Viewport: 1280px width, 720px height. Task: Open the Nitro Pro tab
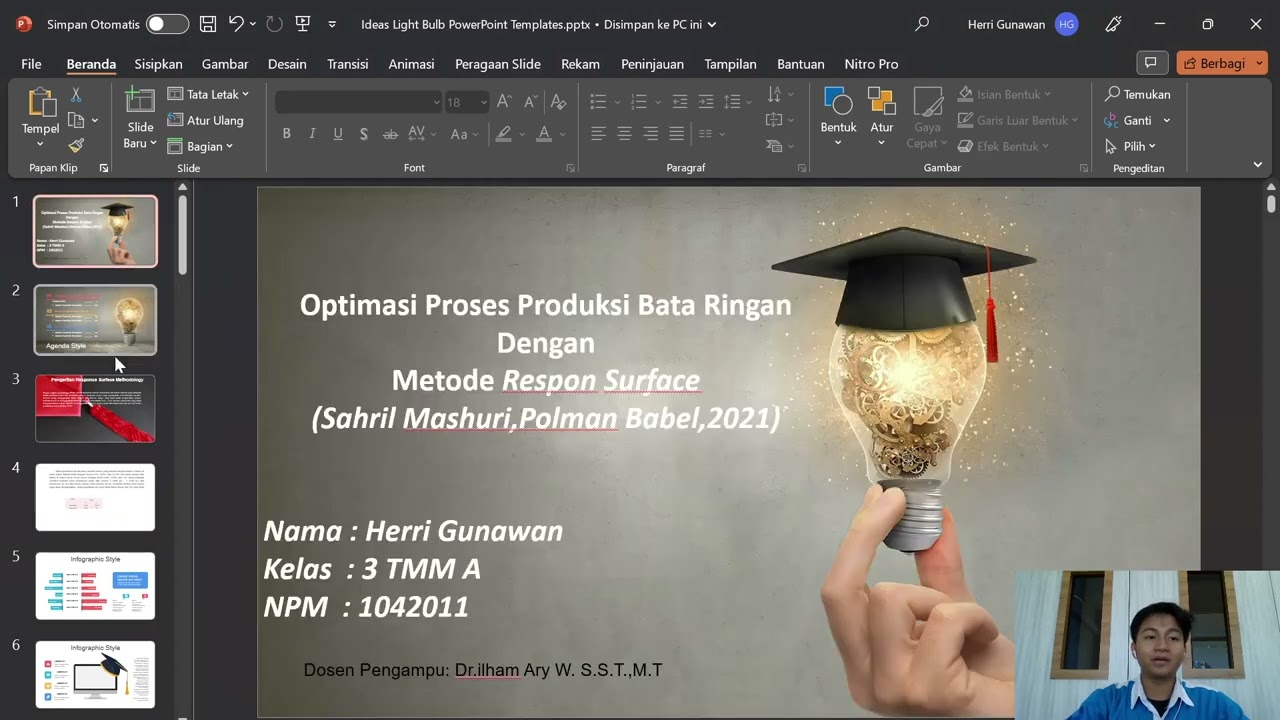click(x=871, y=64)
